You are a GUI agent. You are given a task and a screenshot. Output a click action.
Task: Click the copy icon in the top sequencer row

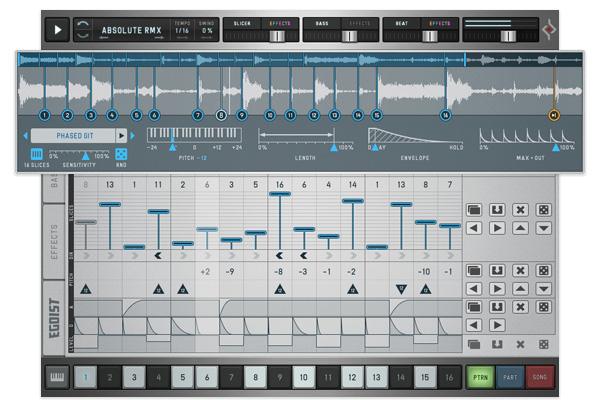(475, 210)
